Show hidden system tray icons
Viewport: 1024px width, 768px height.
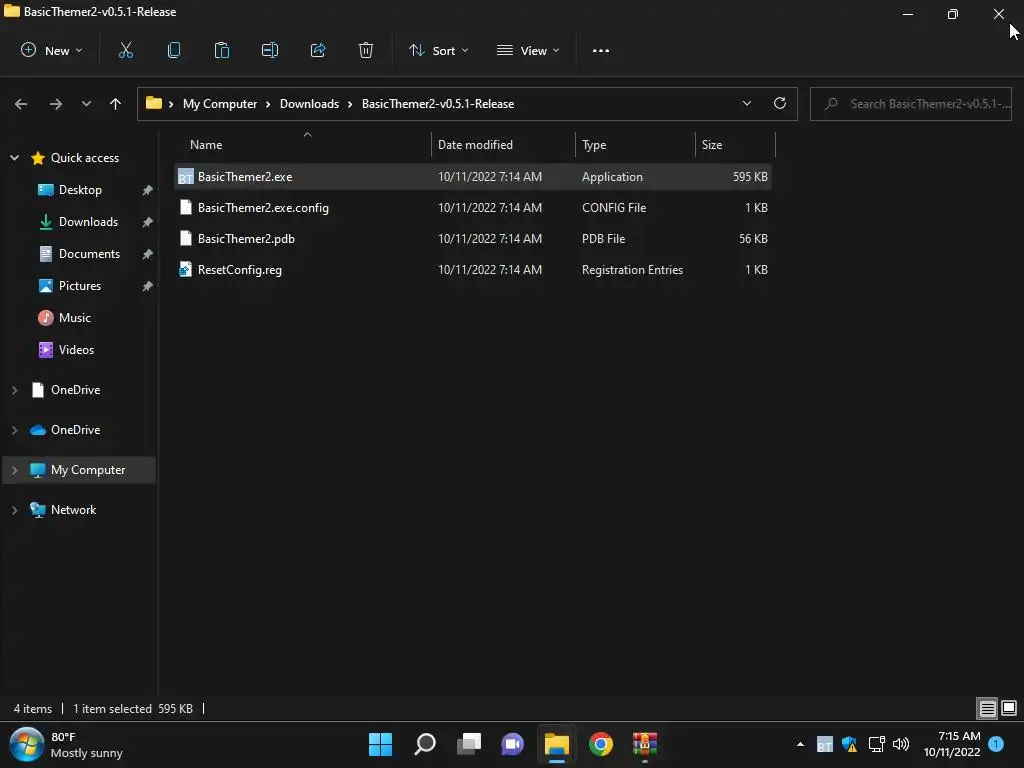(x=800, y=744)
